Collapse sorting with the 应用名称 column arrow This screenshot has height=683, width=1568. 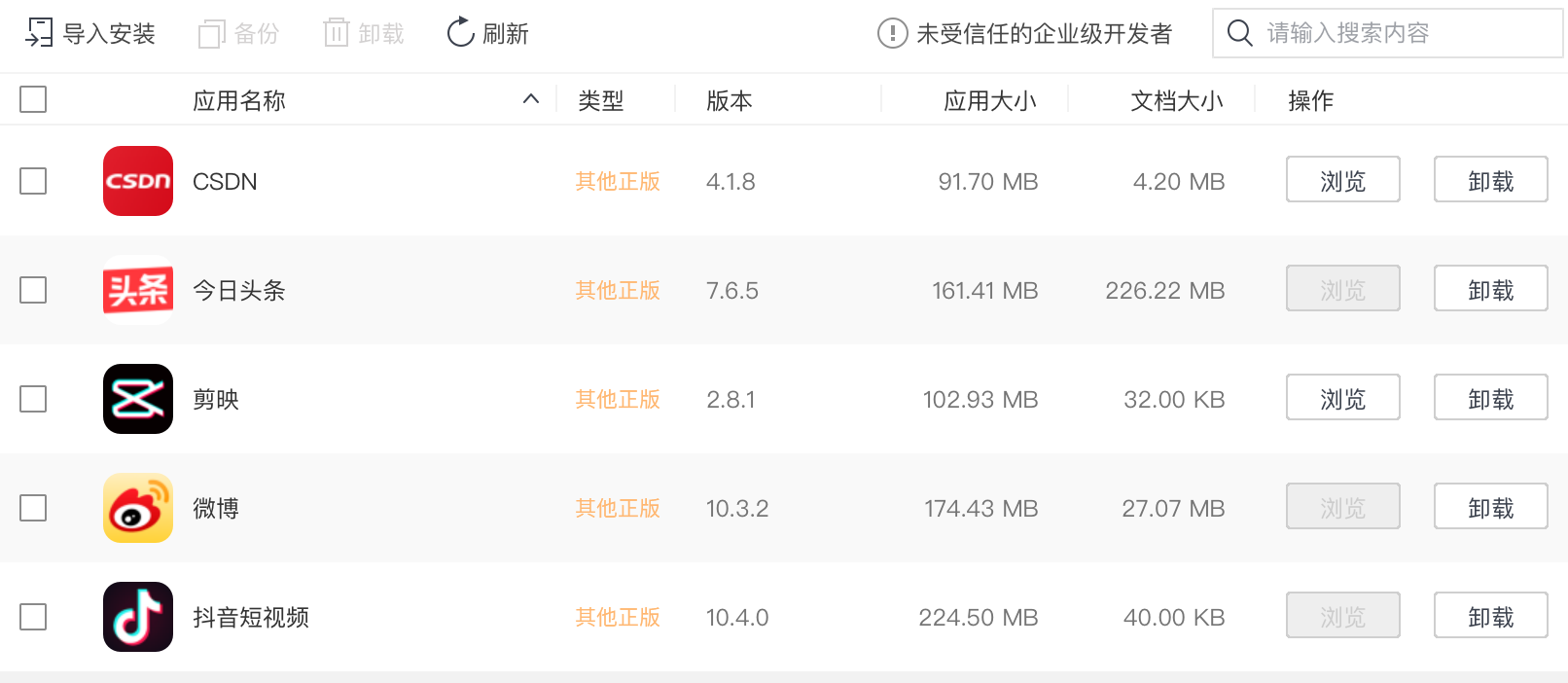pos(530,99)
